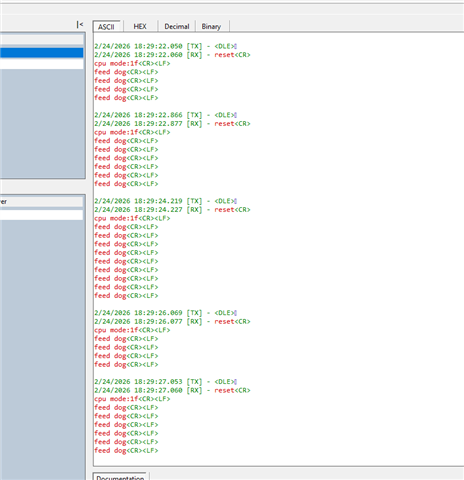Select timestamp 18:29:22.060 [RX] reset line
The image size is (464, 480).
click(x=172, y=55)
